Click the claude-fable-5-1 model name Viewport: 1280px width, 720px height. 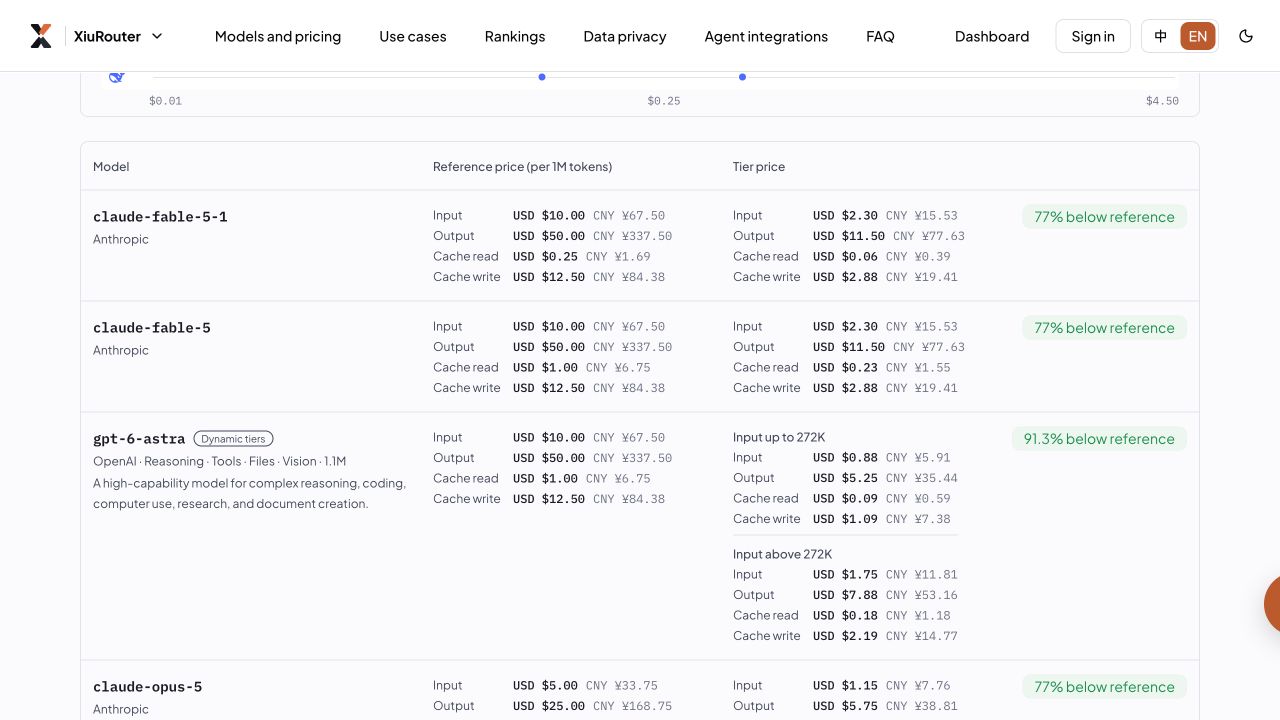click(160, 217)
